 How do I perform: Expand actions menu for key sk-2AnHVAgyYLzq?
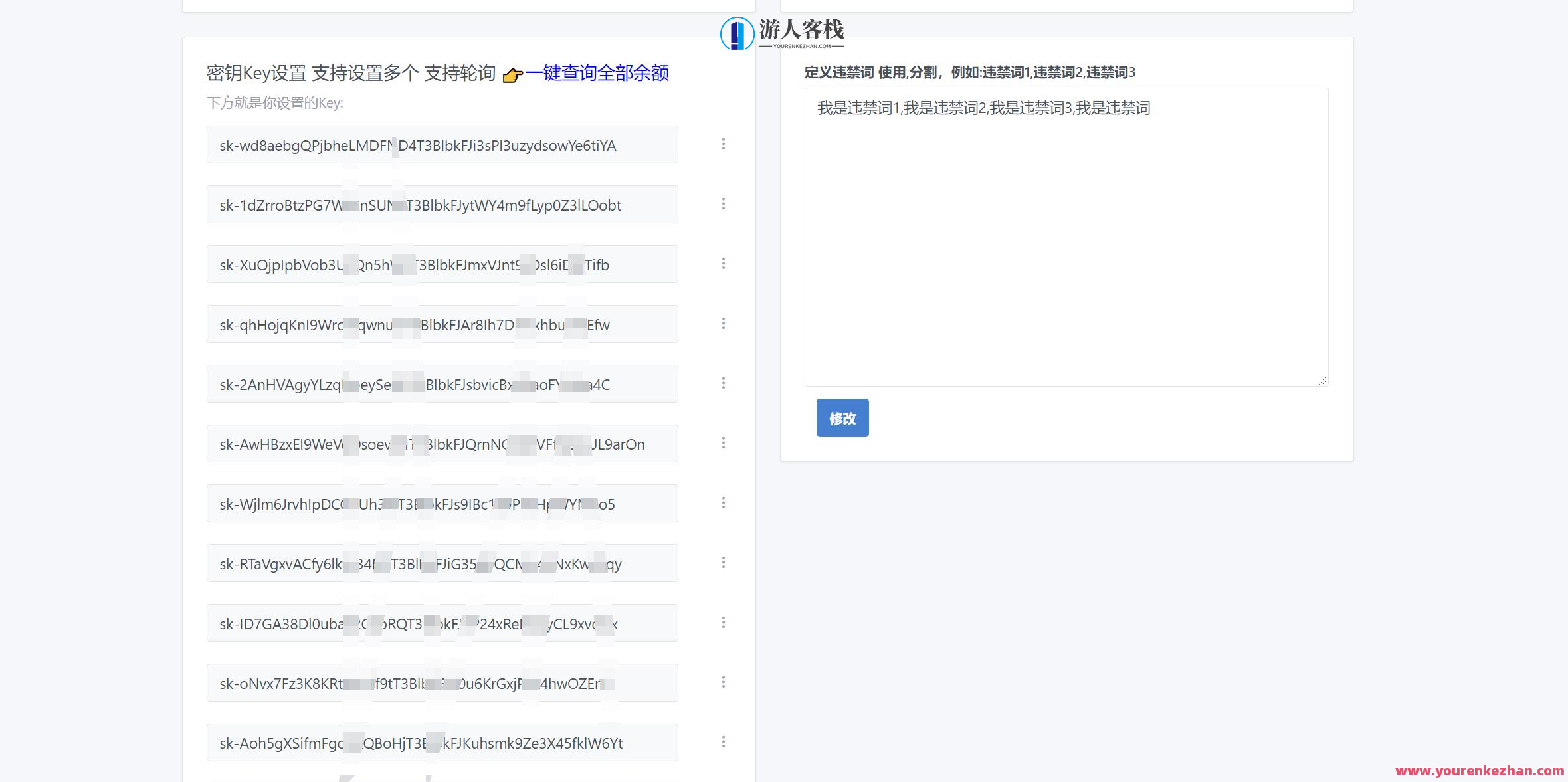724,383
